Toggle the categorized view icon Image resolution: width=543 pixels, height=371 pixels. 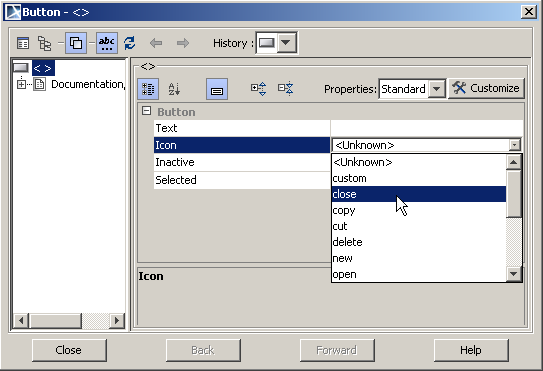148,89
